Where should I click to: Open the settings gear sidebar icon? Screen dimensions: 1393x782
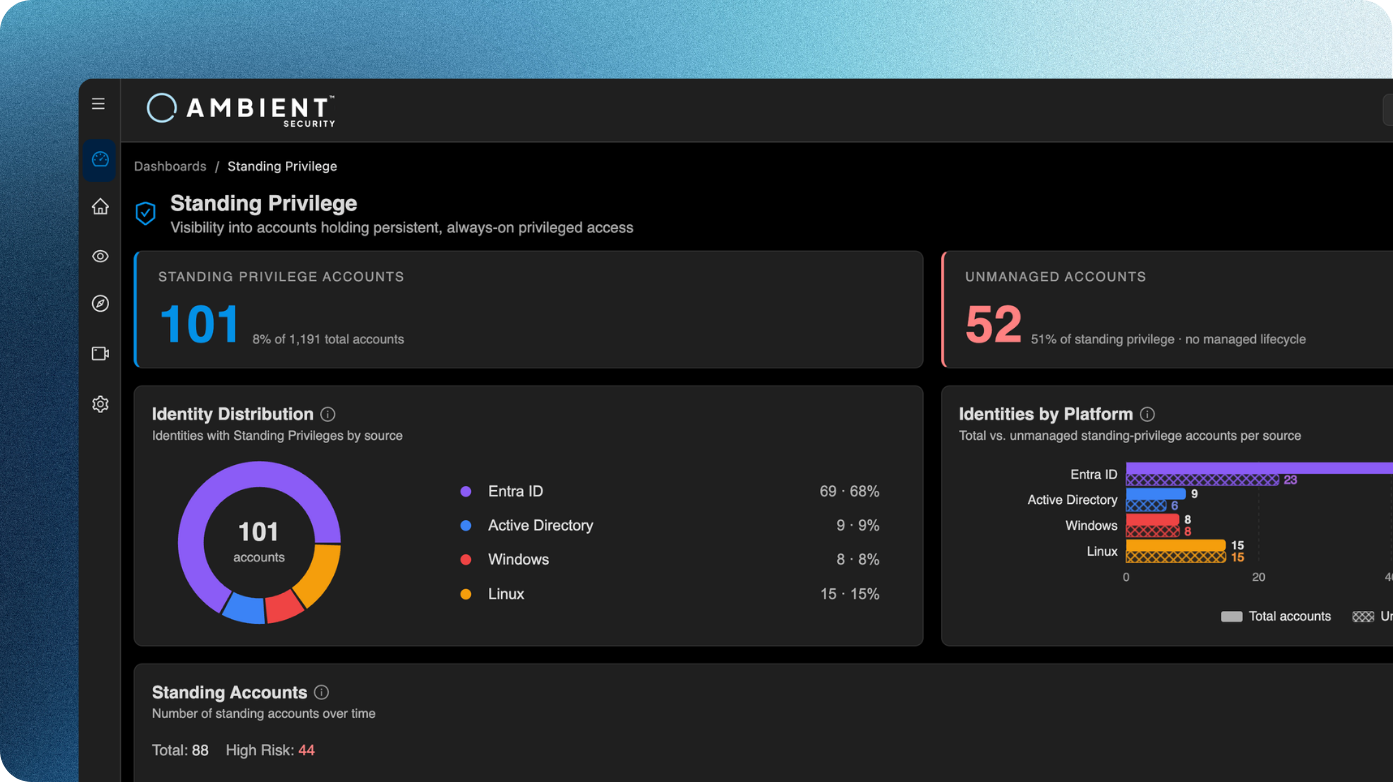pyautogui.click(x=100, y=405)
